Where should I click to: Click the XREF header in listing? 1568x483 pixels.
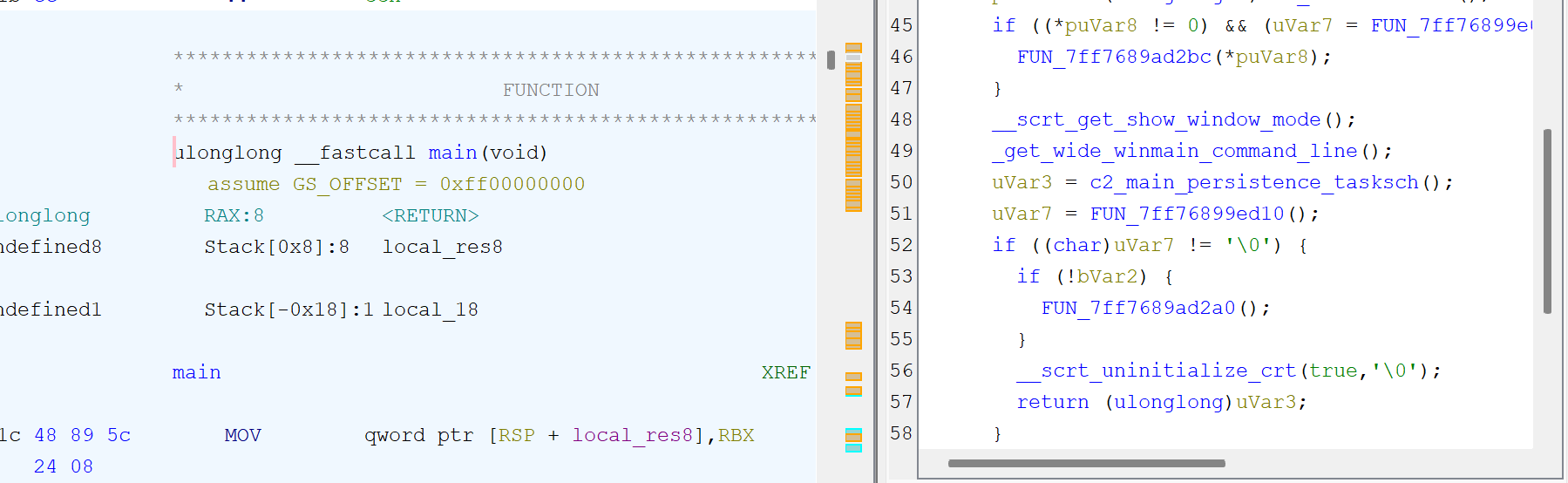(785, 372)
